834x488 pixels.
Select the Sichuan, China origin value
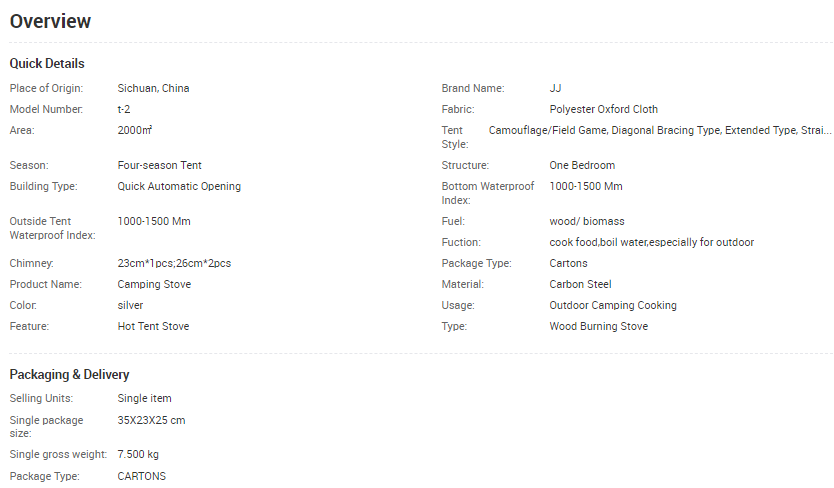click(153, 88)
